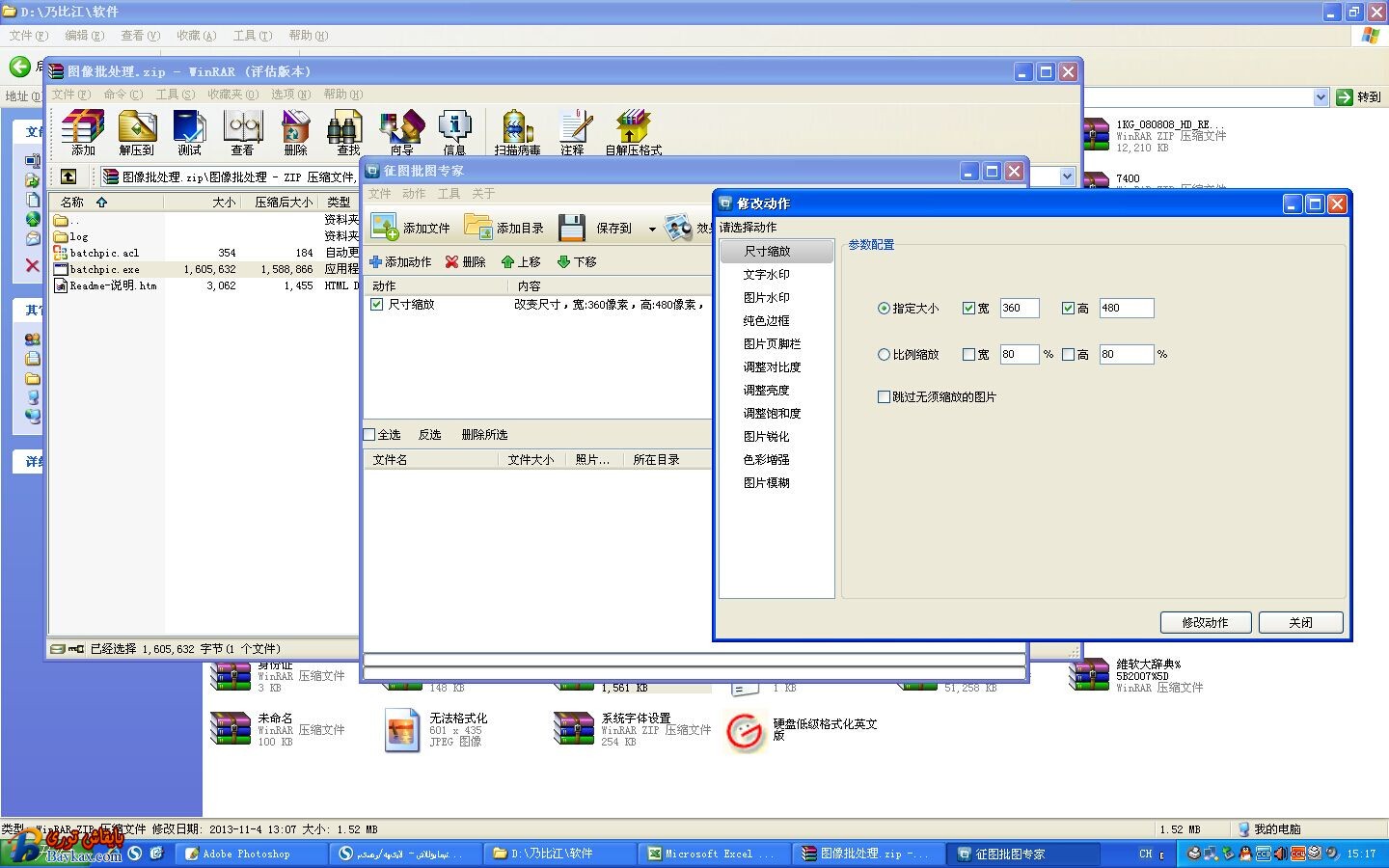Image resolution: width=1389 pixels, height=868 pixels.
Task: Click WinRAR's up-one-level folder icon
Action: tap(68, 176)
